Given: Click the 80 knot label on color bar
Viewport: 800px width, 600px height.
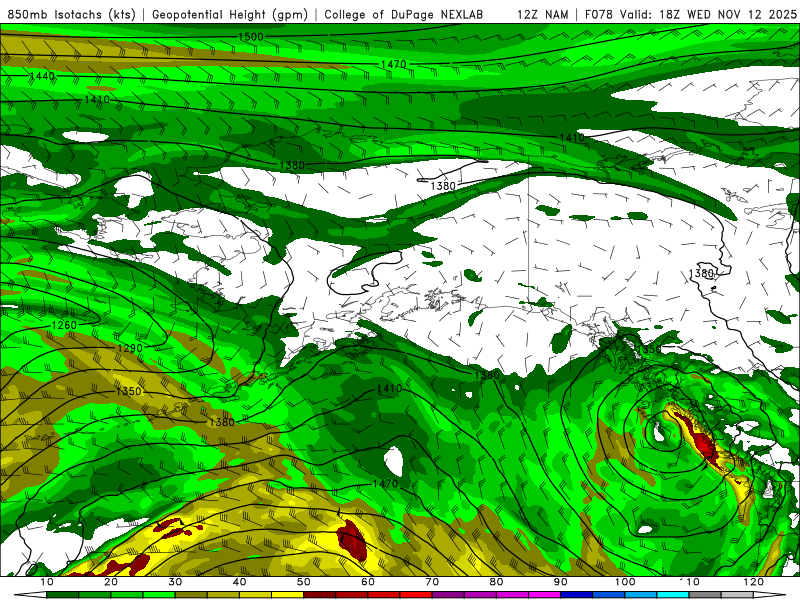Looking at the screenshot, I should [496, 582].
